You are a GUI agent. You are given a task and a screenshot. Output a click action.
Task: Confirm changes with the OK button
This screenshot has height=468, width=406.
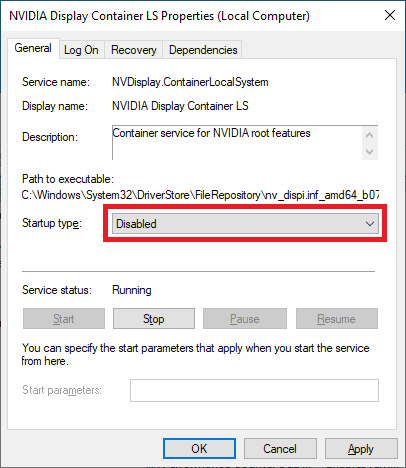coord(199,449)
